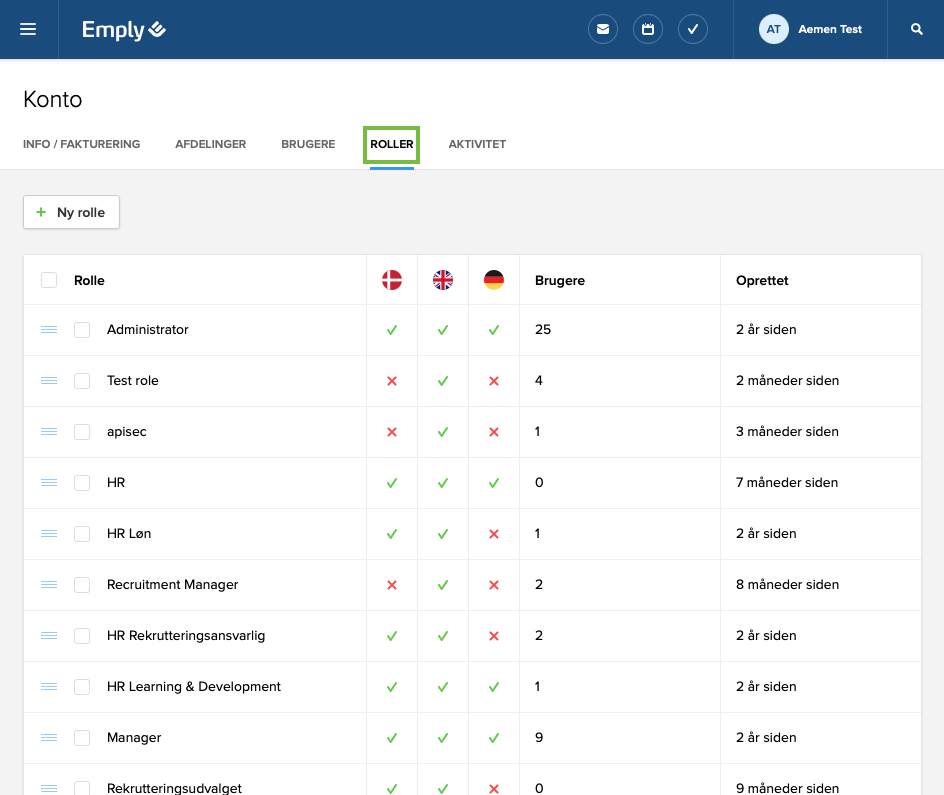Image resolution: width=944 pixels, height=795 pixels.
Task: Open the Info / Fakturering tab
Action: [x=81, y=144]
